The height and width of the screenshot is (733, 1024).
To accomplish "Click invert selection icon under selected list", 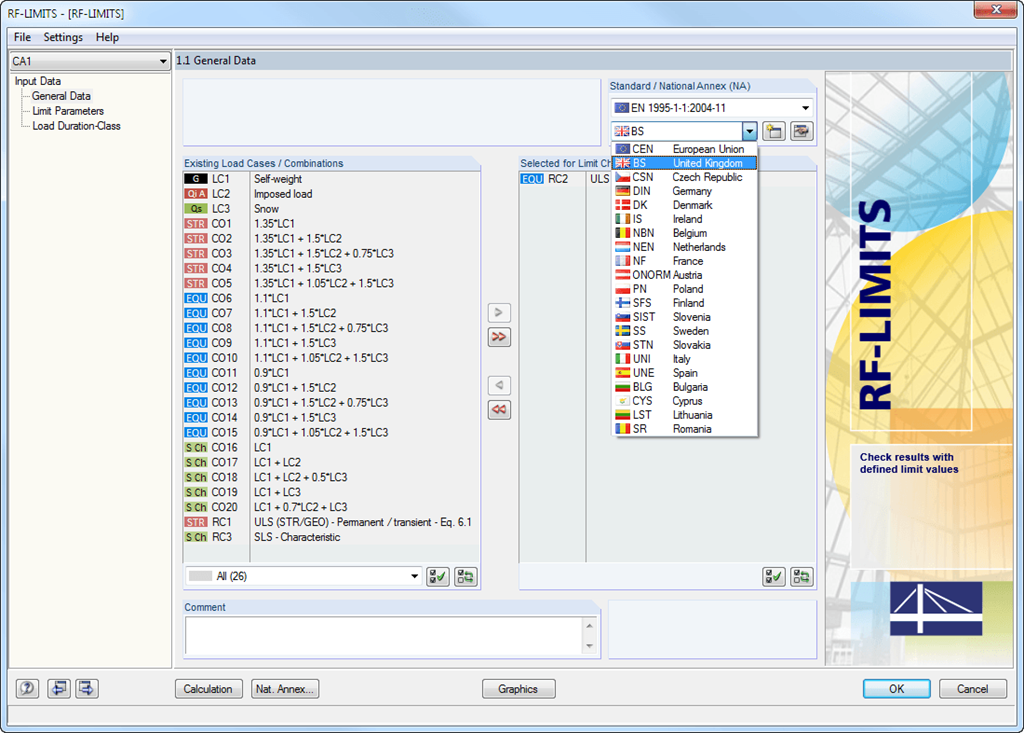I will coord(802,576).
